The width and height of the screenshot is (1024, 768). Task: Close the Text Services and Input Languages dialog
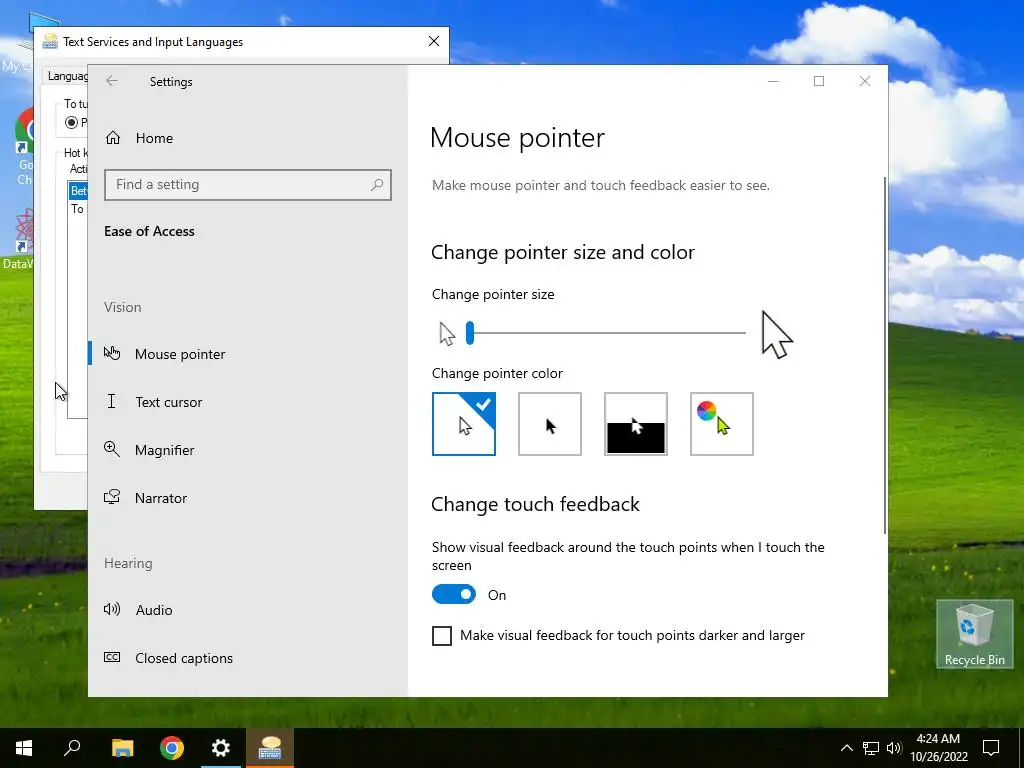coord(434,41)
